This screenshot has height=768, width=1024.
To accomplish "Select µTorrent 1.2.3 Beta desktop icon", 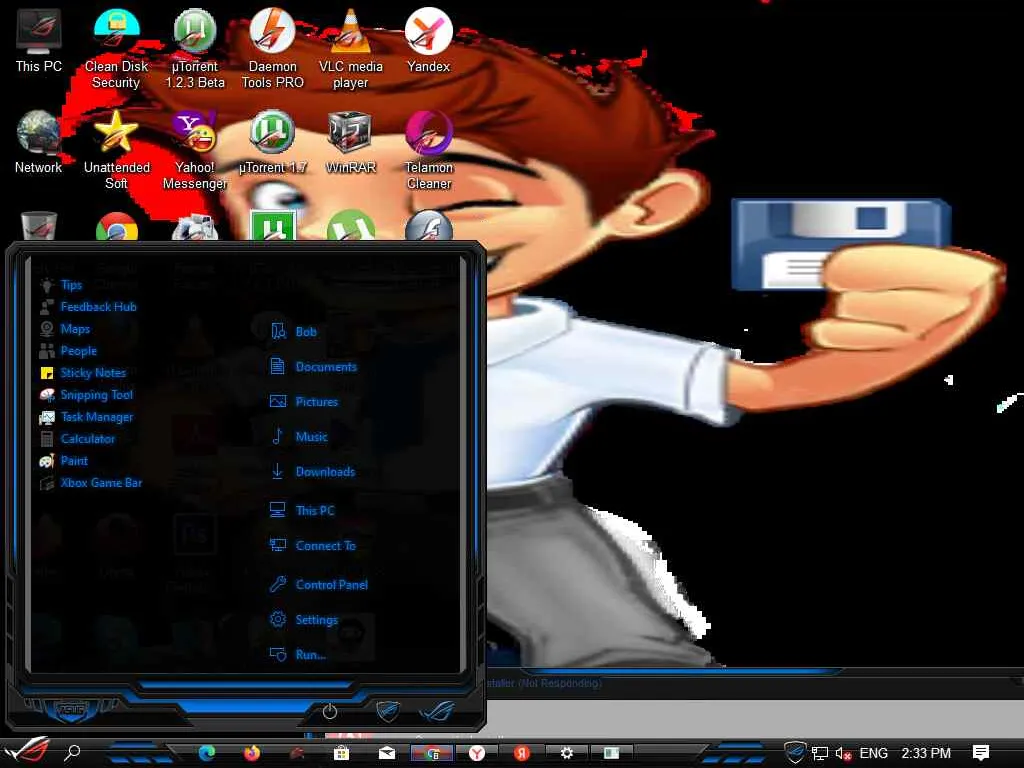I will click(x=195, y=48).
